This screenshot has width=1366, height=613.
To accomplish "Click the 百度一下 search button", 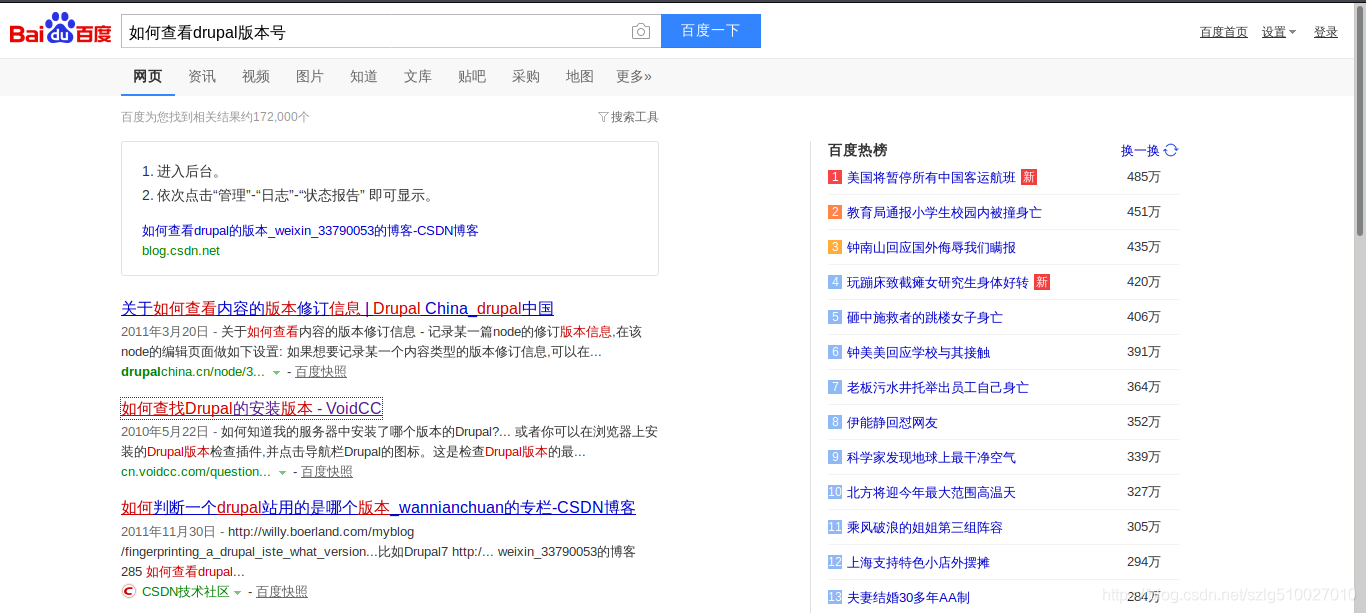I will (x=711, y=31).
